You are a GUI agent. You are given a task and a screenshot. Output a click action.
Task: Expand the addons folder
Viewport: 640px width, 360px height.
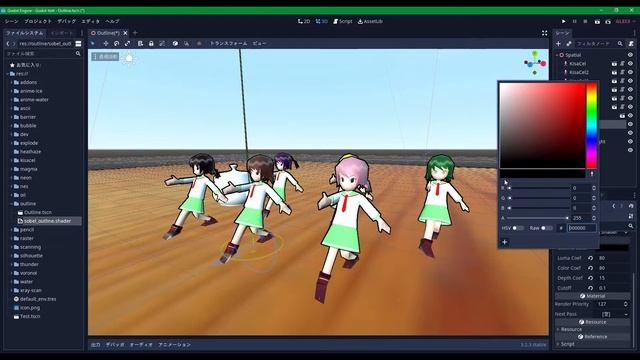[11, 82]
